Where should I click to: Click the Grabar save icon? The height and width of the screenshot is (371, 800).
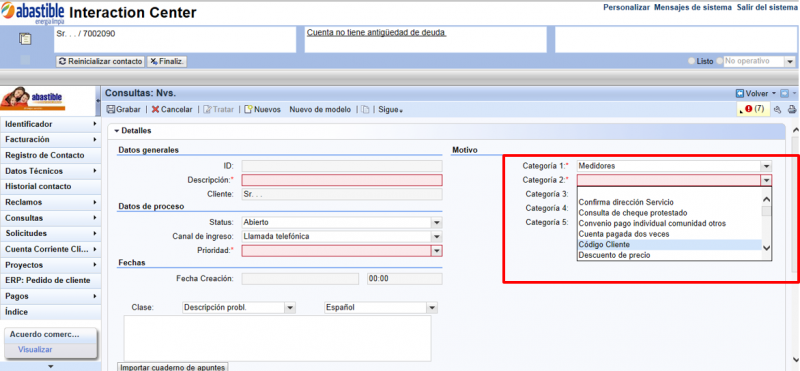click(x=111, y=109)
